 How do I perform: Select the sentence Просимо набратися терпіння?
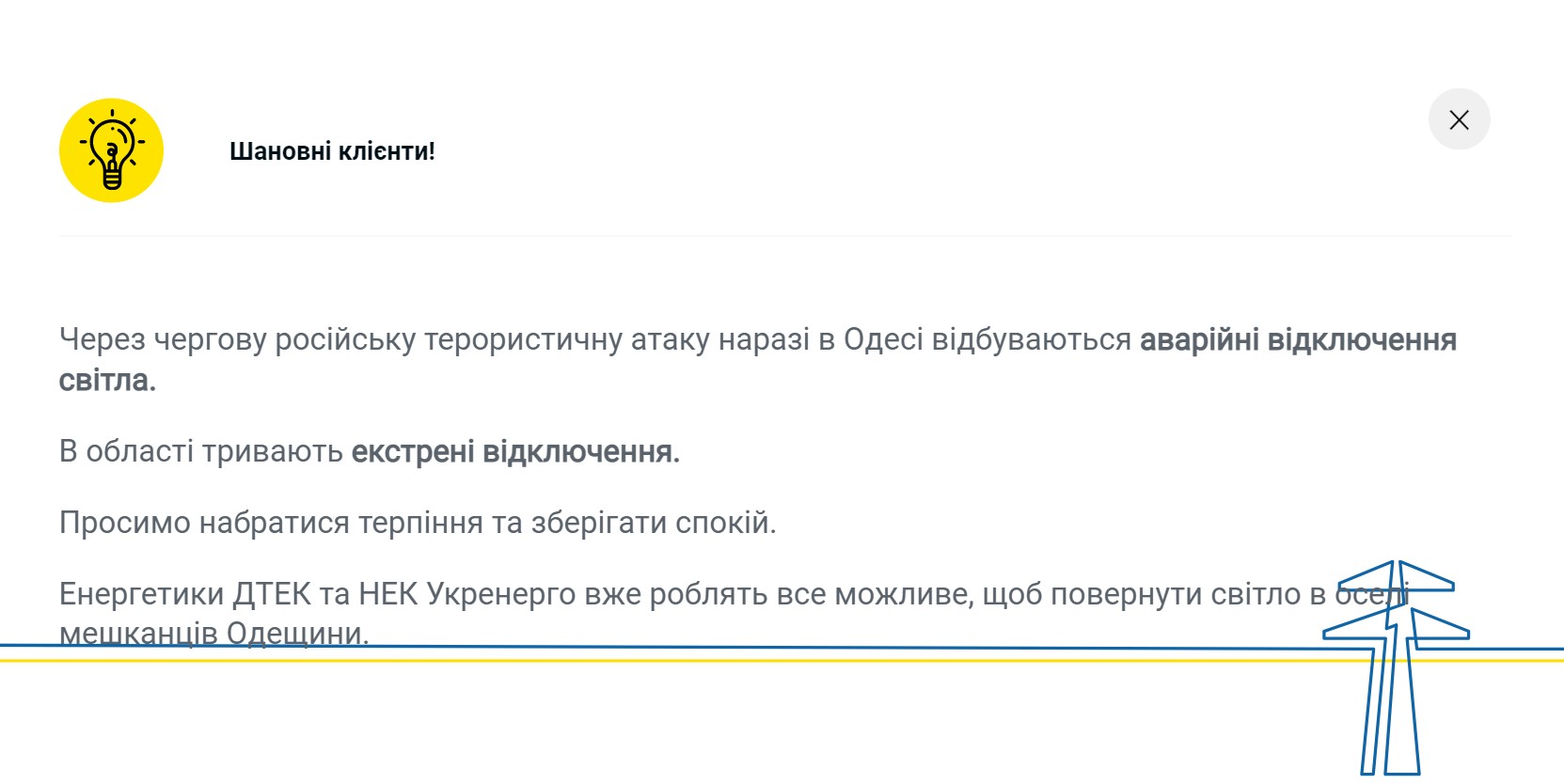coord(418,523)
